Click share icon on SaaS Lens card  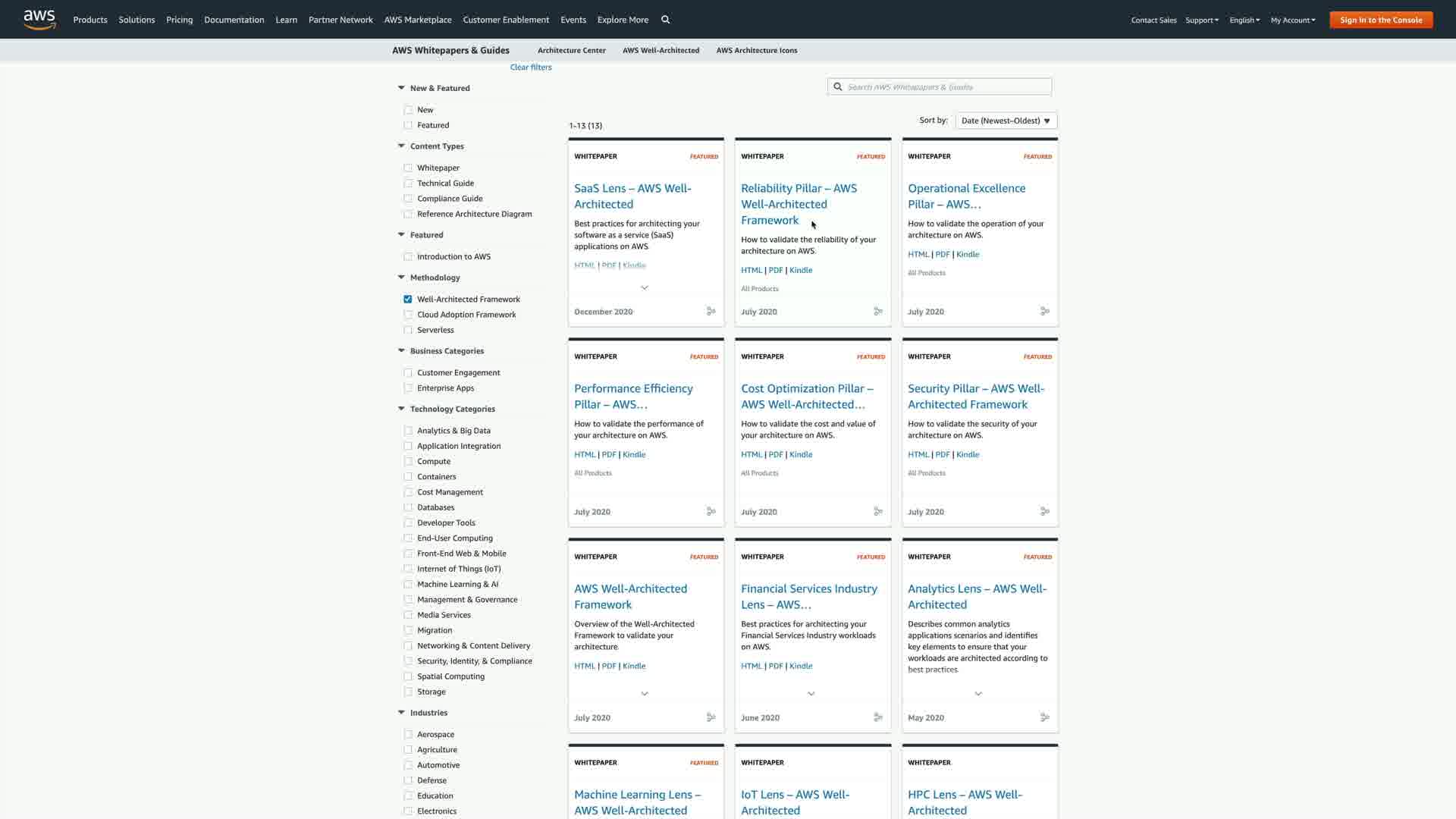click(711, 312)
